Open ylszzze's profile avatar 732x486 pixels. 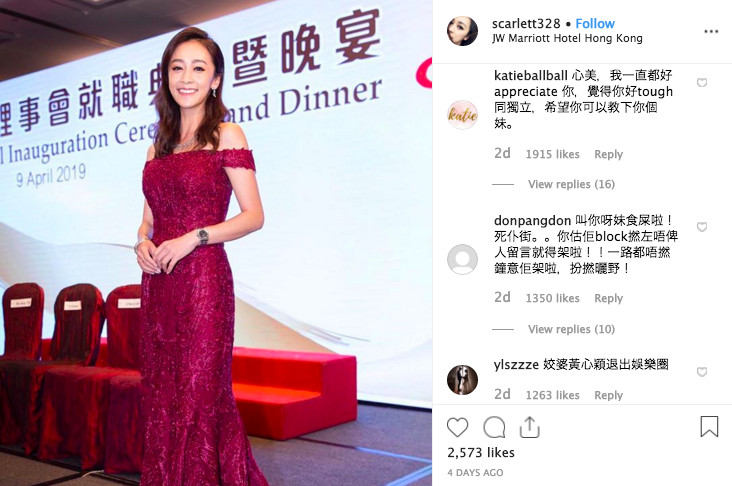[462, 380]
